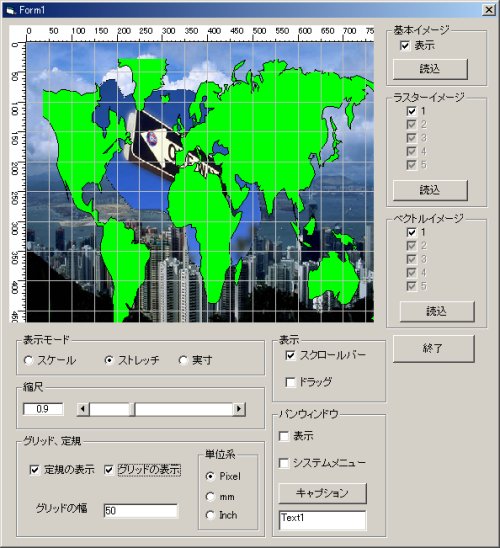
Task: Click the Text1 caption text box
Action: [323, 520]
